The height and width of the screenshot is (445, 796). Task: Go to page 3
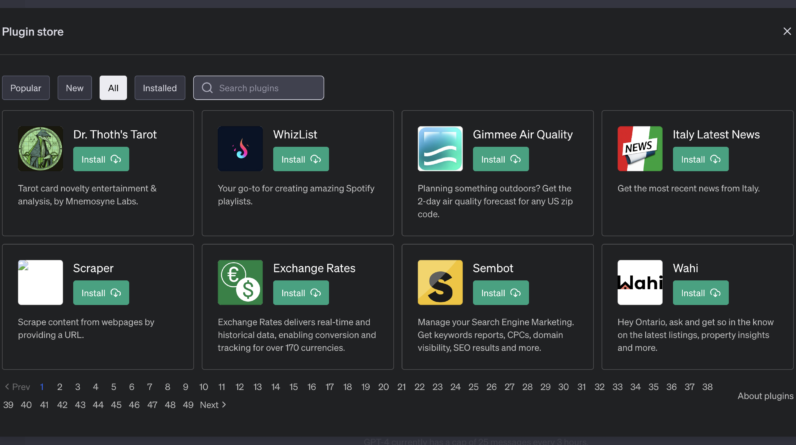[x=78, y=387]
